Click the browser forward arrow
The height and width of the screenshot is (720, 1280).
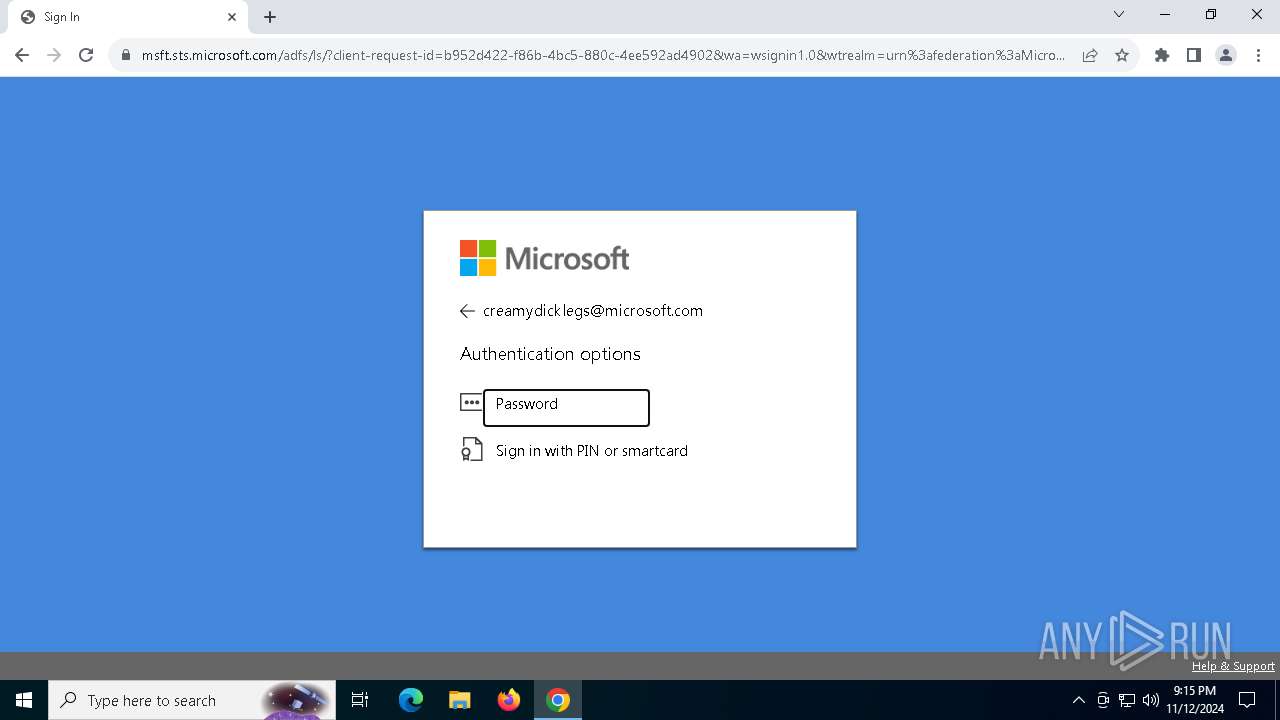(x=54, y=55)
